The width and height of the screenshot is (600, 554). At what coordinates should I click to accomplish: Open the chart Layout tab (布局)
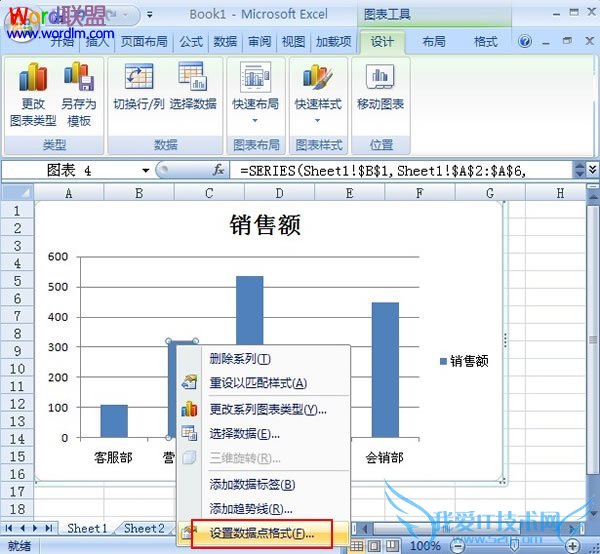pos(434,41)
